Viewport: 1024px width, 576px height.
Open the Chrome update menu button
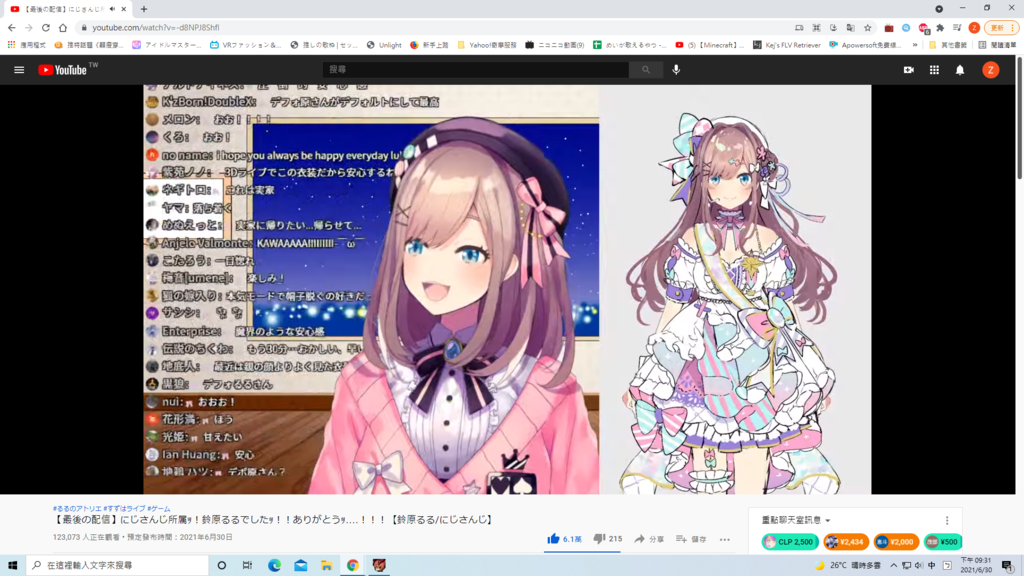[1001, 27]
